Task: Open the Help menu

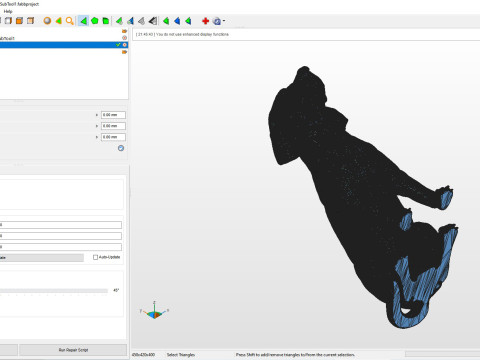Action: click(x=8, y=11)
